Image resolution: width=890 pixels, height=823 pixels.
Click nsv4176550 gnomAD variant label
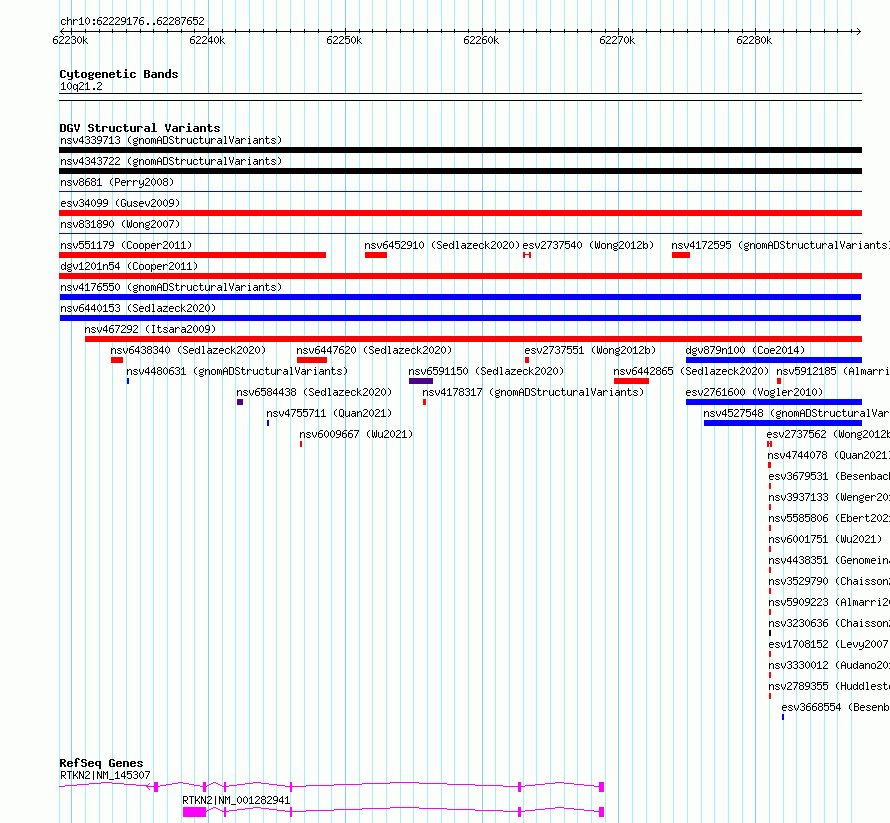[x=171, y=287]
